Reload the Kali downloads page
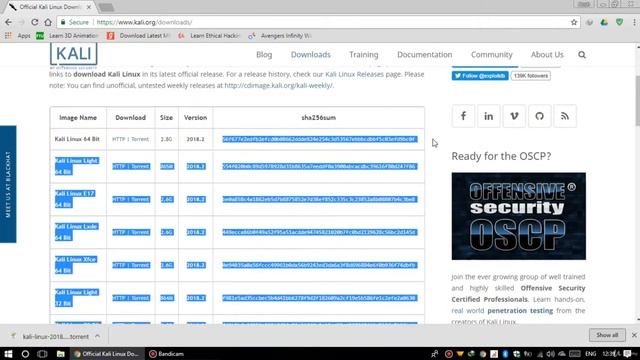 click(35, 22)
